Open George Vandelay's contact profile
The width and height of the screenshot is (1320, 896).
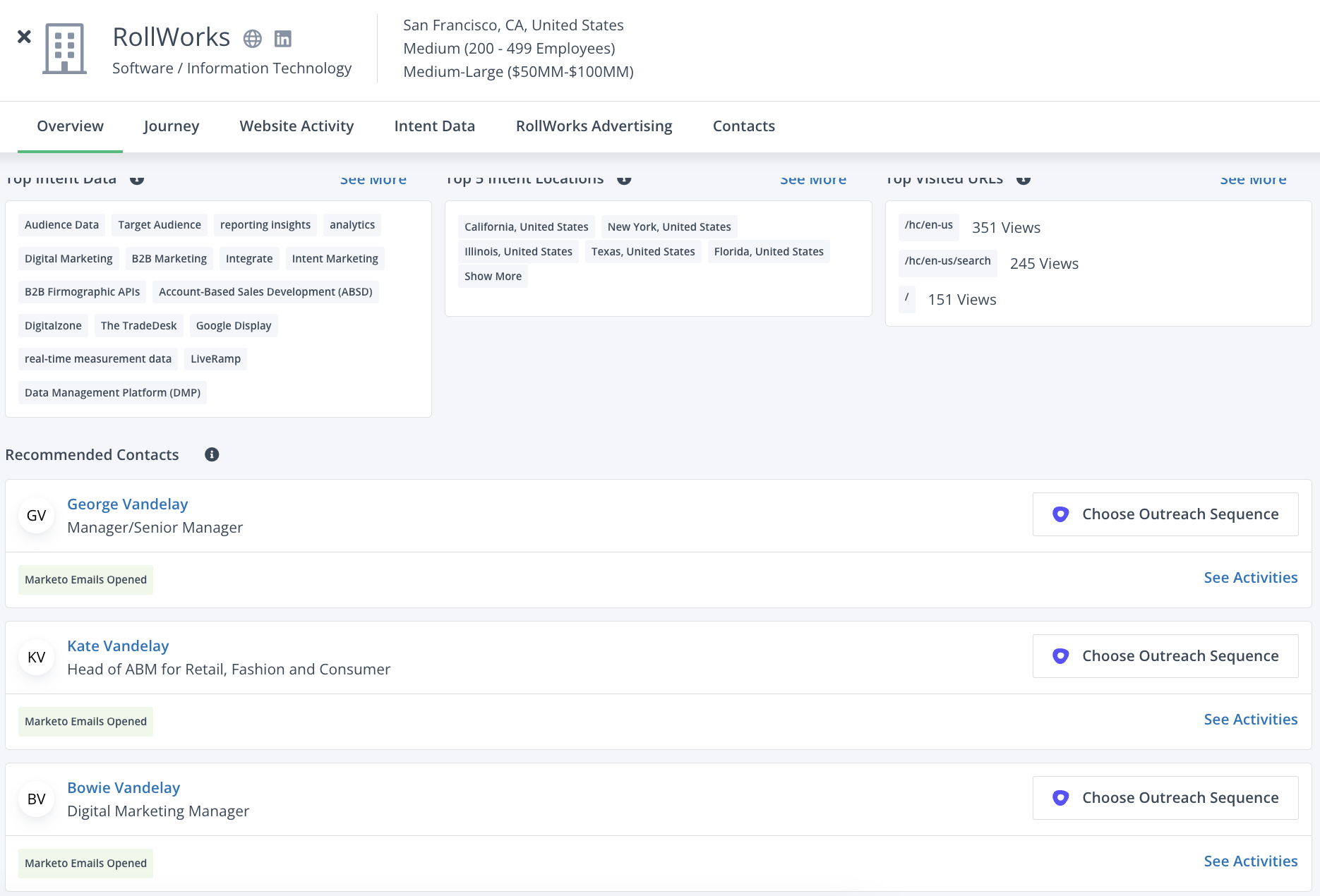click(127, 504)
